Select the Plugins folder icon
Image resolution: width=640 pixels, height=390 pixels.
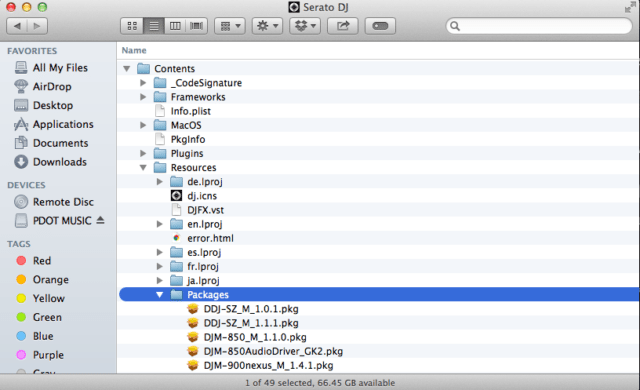point(160,153)
